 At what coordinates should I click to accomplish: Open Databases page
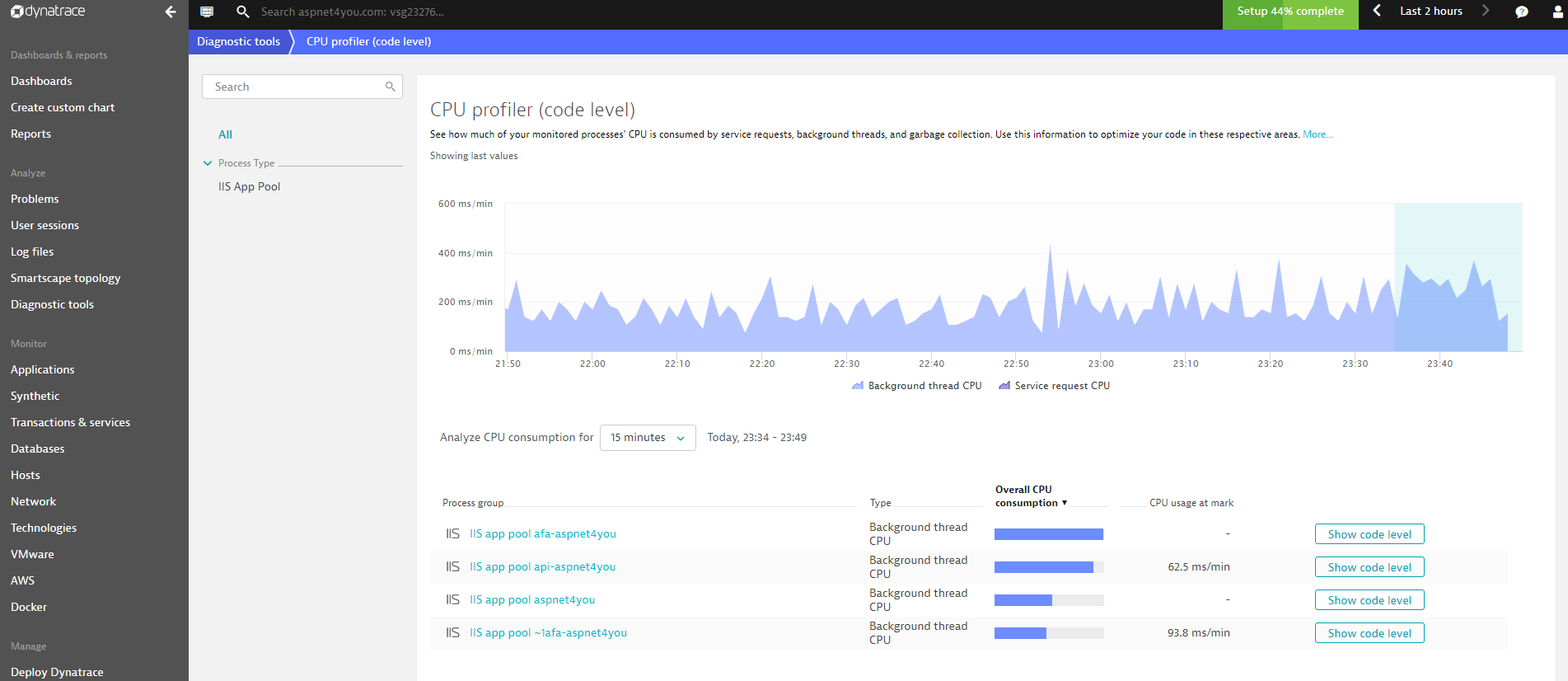pos(37,449)
